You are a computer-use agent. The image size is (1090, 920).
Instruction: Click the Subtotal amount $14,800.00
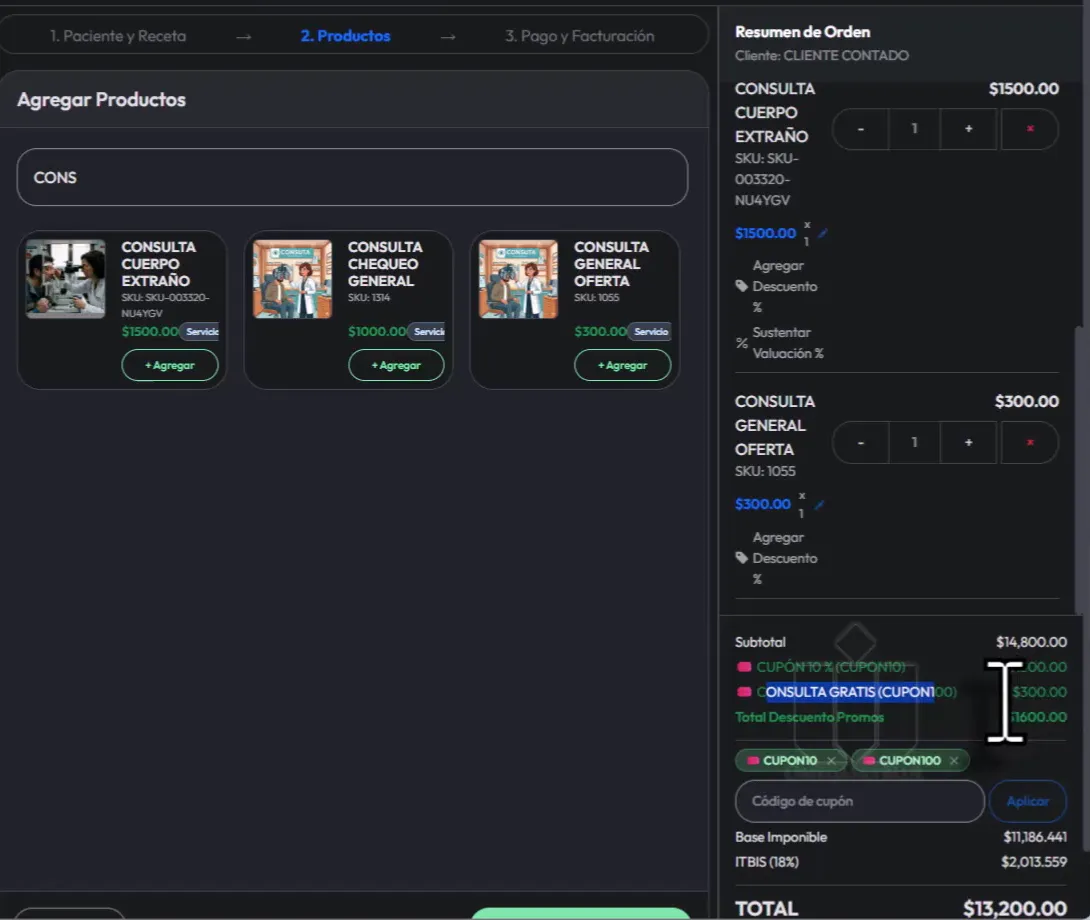point(1031,642)
